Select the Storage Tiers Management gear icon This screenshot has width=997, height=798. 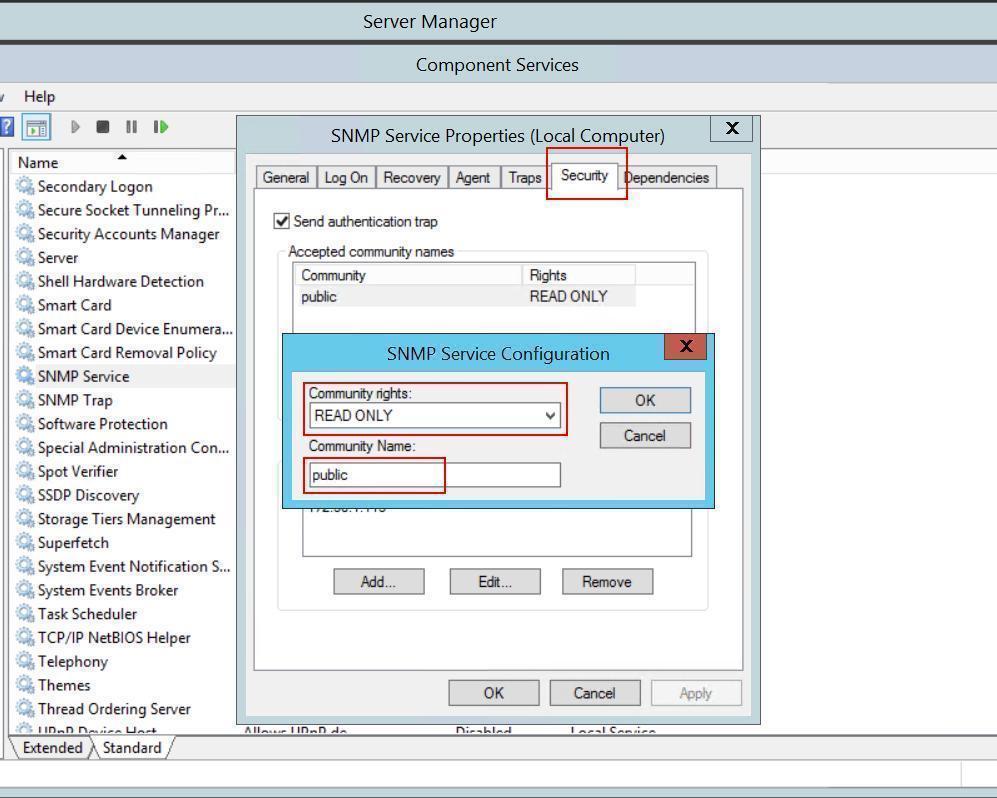pyautogui.click(x=25, y=519)
